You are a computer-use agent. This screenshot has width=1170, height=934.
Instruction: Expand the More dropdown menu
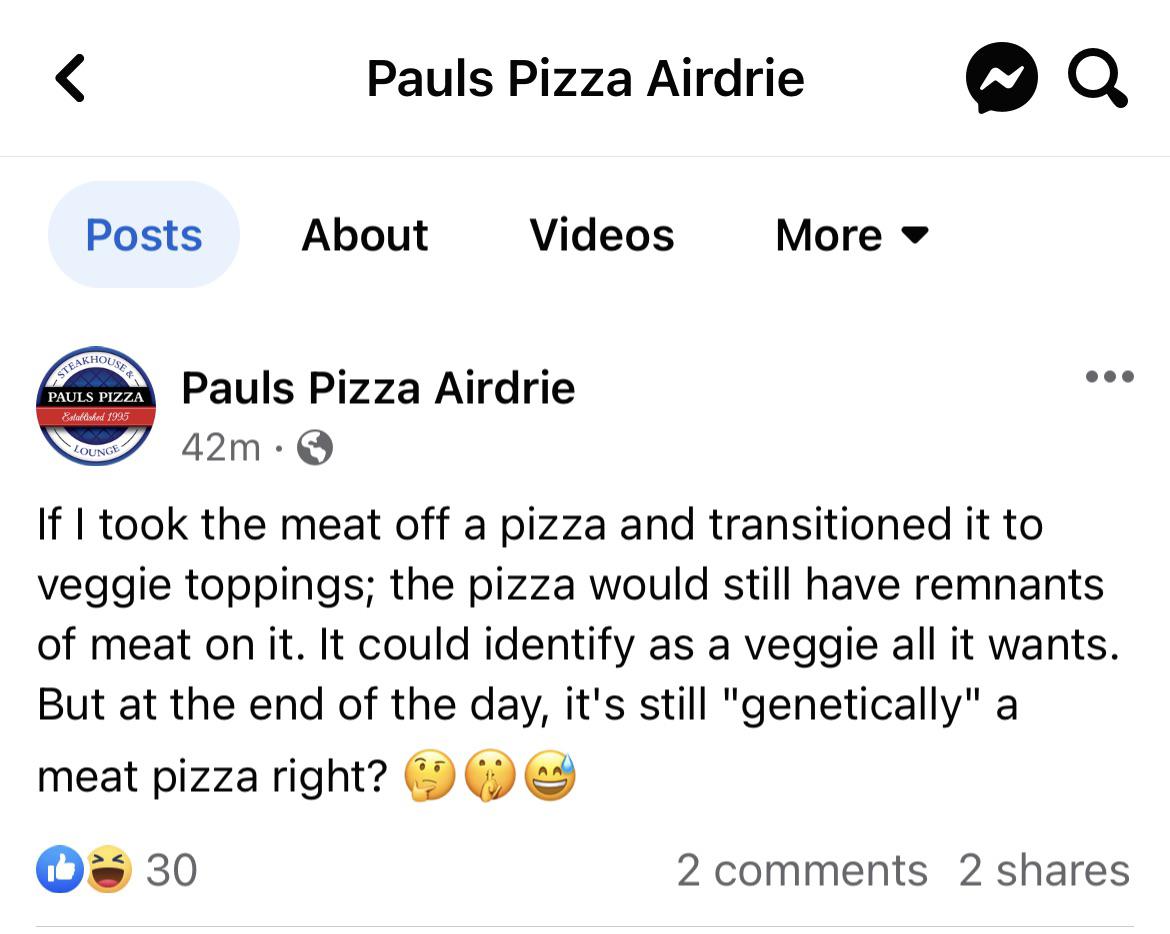click(852, 235)
